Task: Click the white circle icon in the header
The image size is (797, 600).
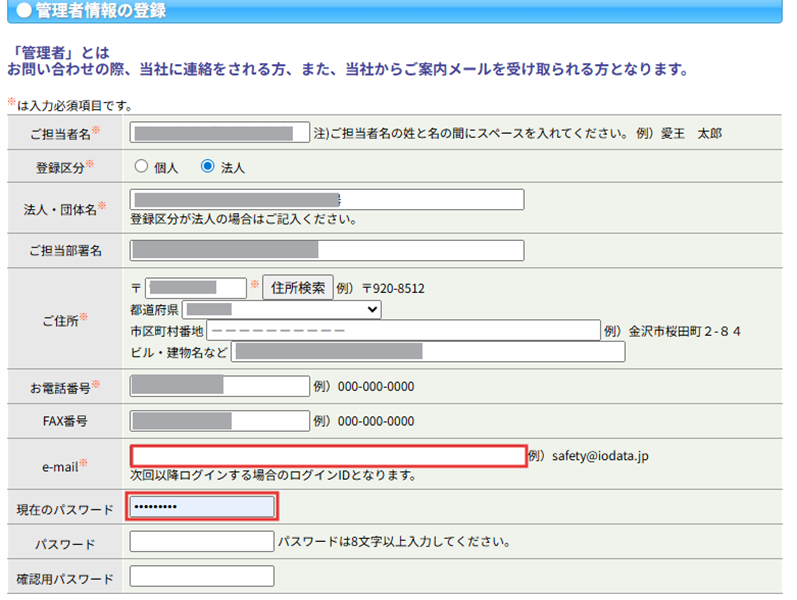Action: point(24,12)
